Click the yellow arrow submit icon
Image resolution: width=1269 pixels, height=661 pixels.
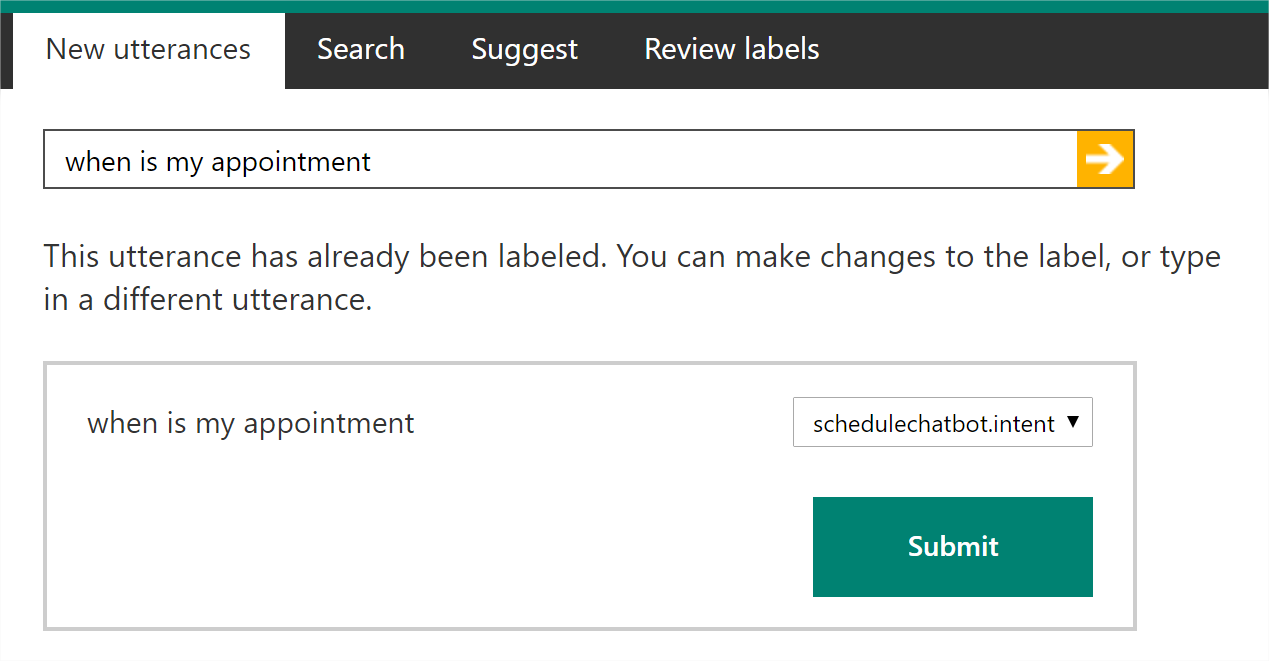click(1105, 159)
